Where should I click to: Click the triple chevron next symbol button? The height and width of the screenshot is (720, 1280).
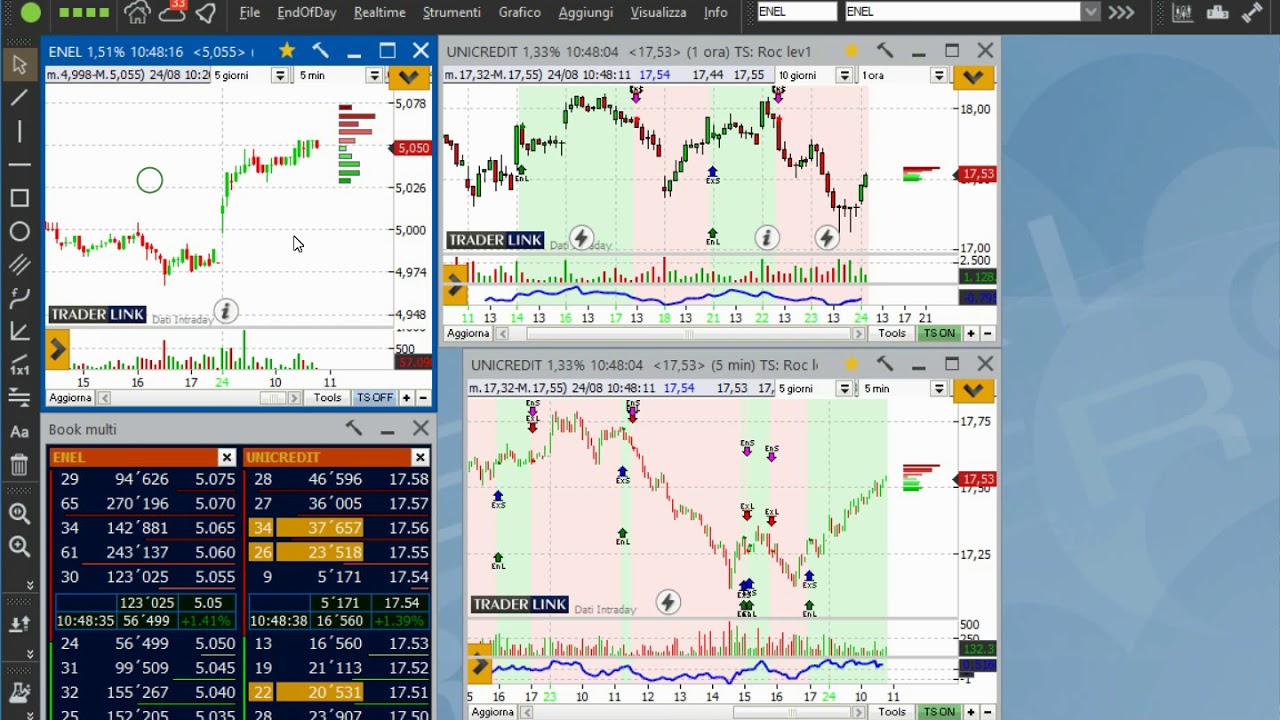pos(1121,12)
